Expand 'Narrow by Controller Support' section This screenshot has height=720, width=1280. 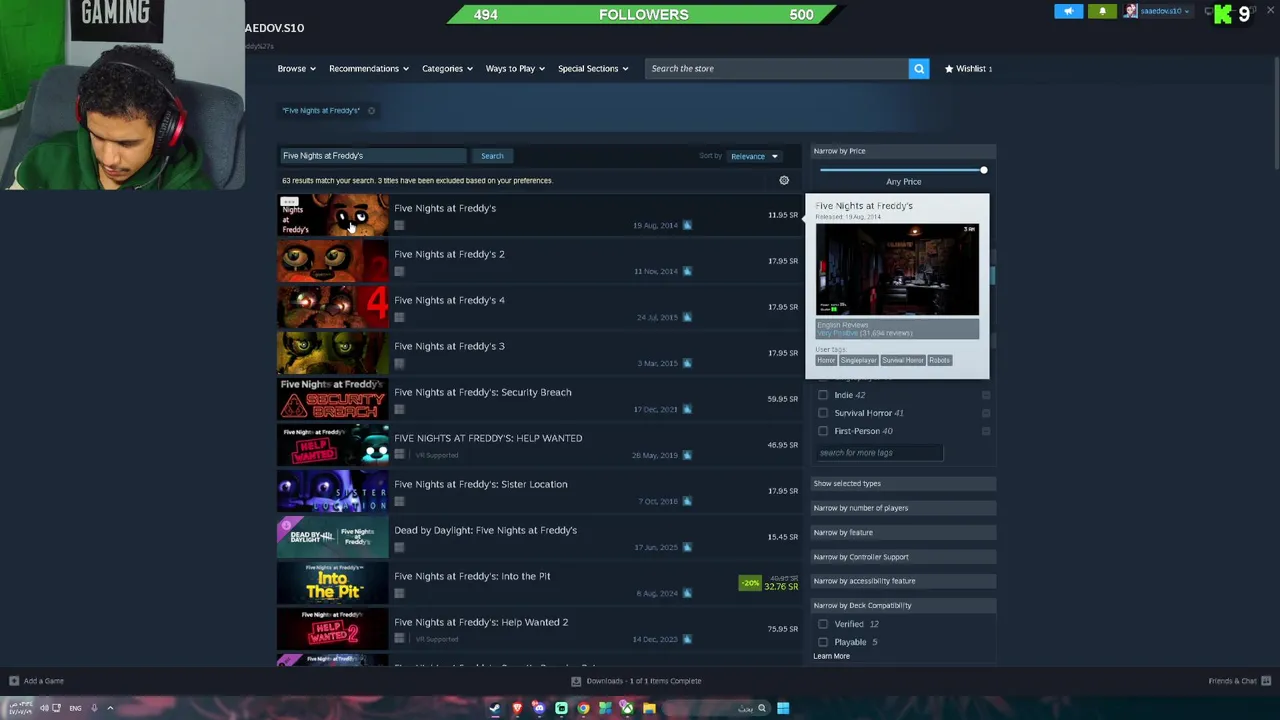click(x=903, y=557)
